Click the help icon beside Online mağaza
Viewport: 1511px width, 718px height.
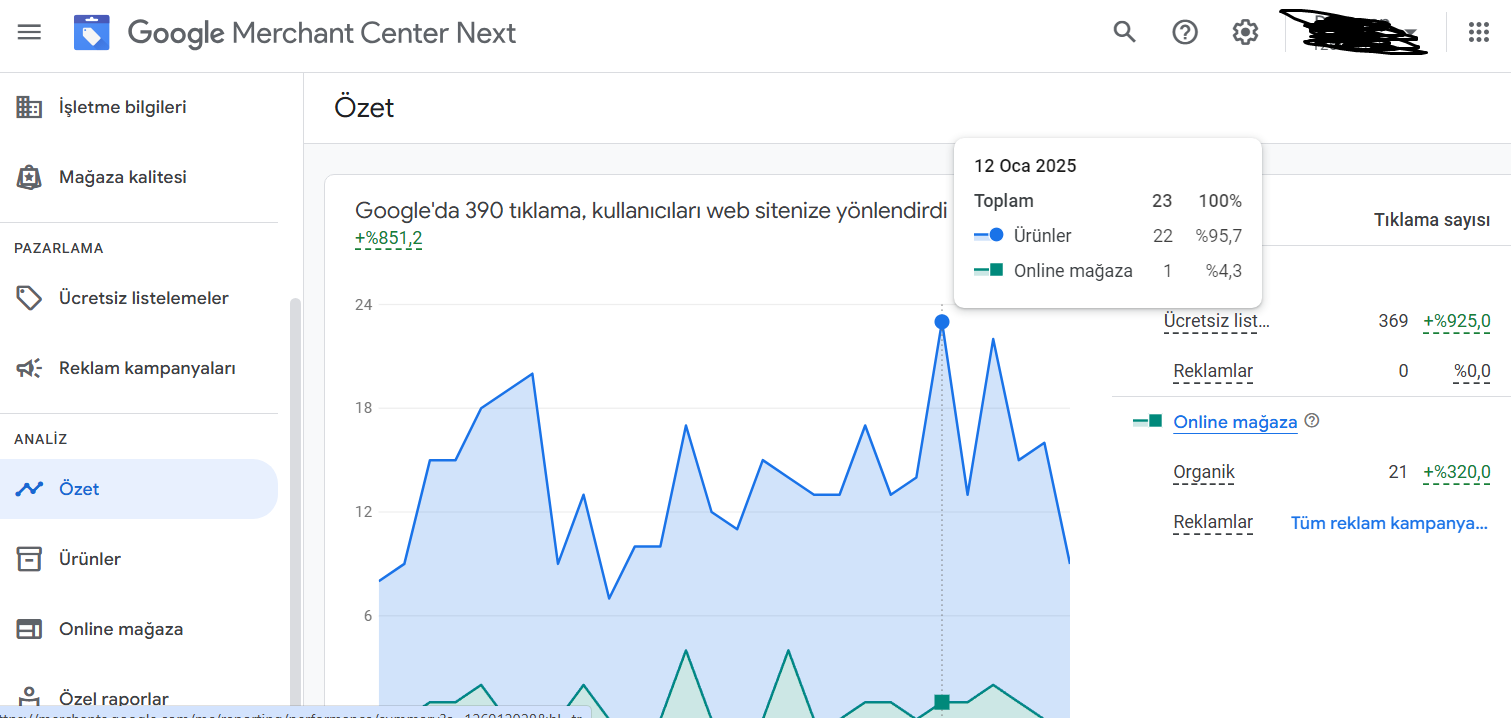coord(1312,421)
